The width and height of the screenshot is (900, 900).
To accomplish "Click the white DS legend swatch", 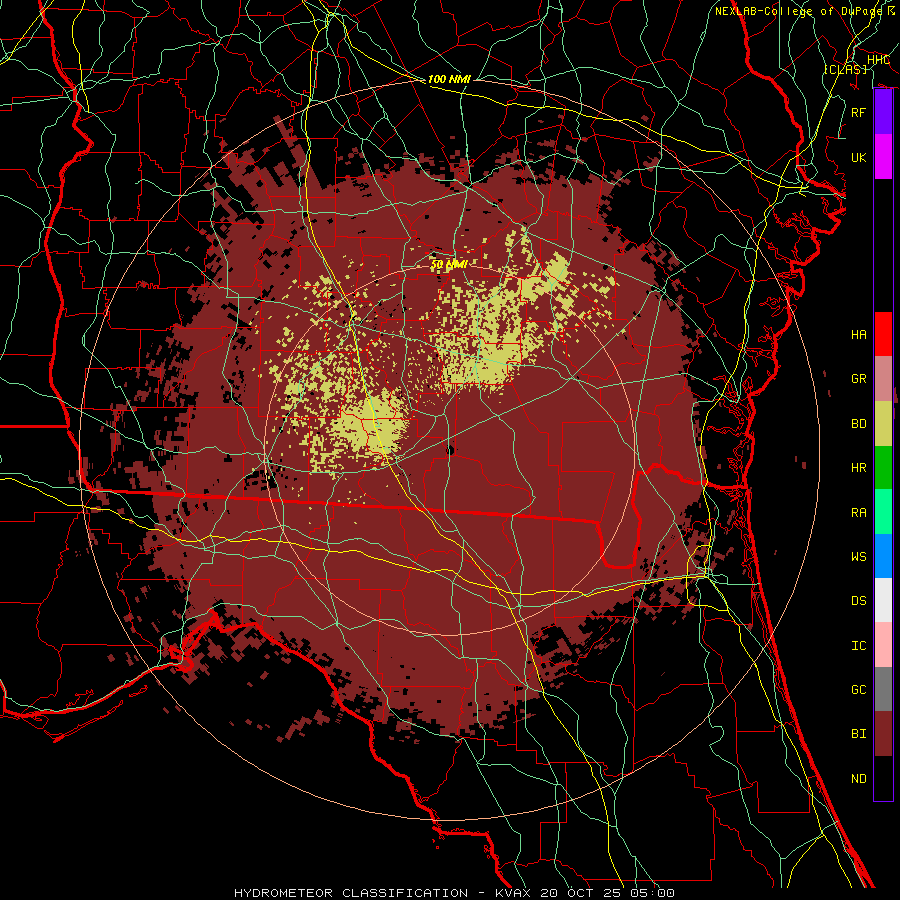I will tap(883, 600).
